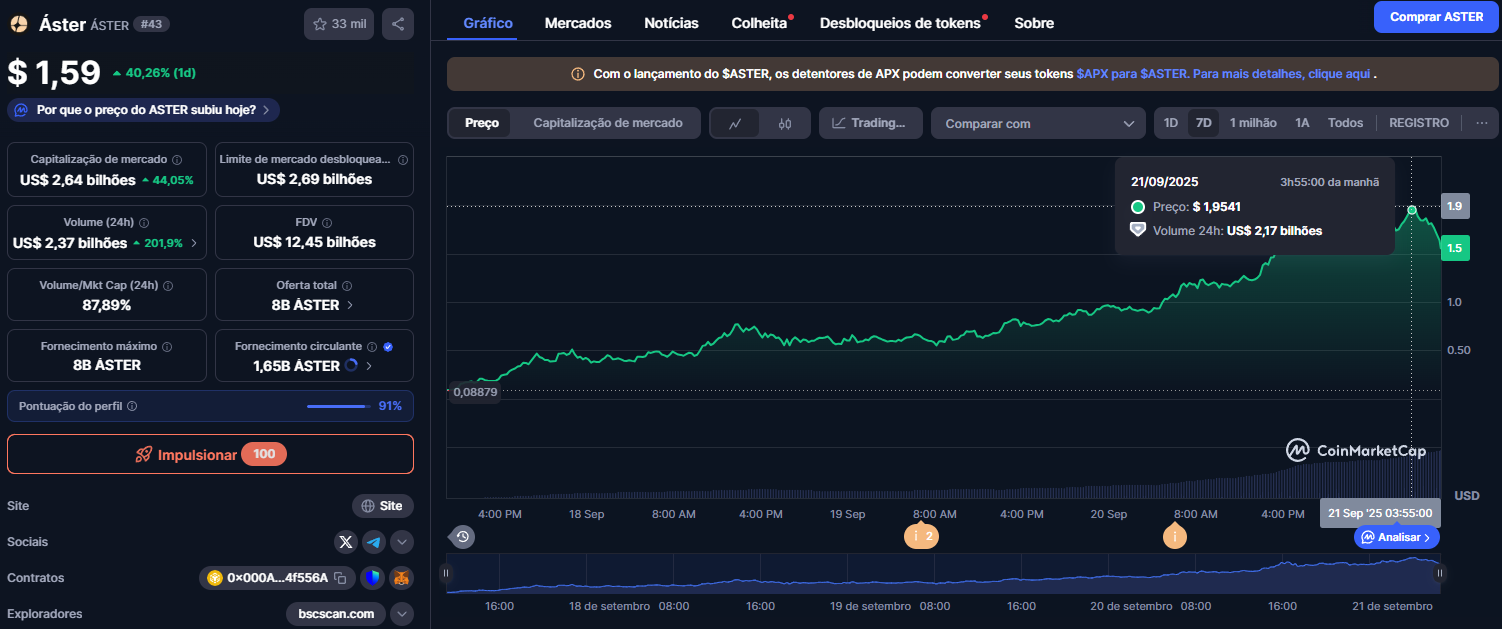
Task: Click the orange event marker labeled 2
Action: tap(921, 536)
